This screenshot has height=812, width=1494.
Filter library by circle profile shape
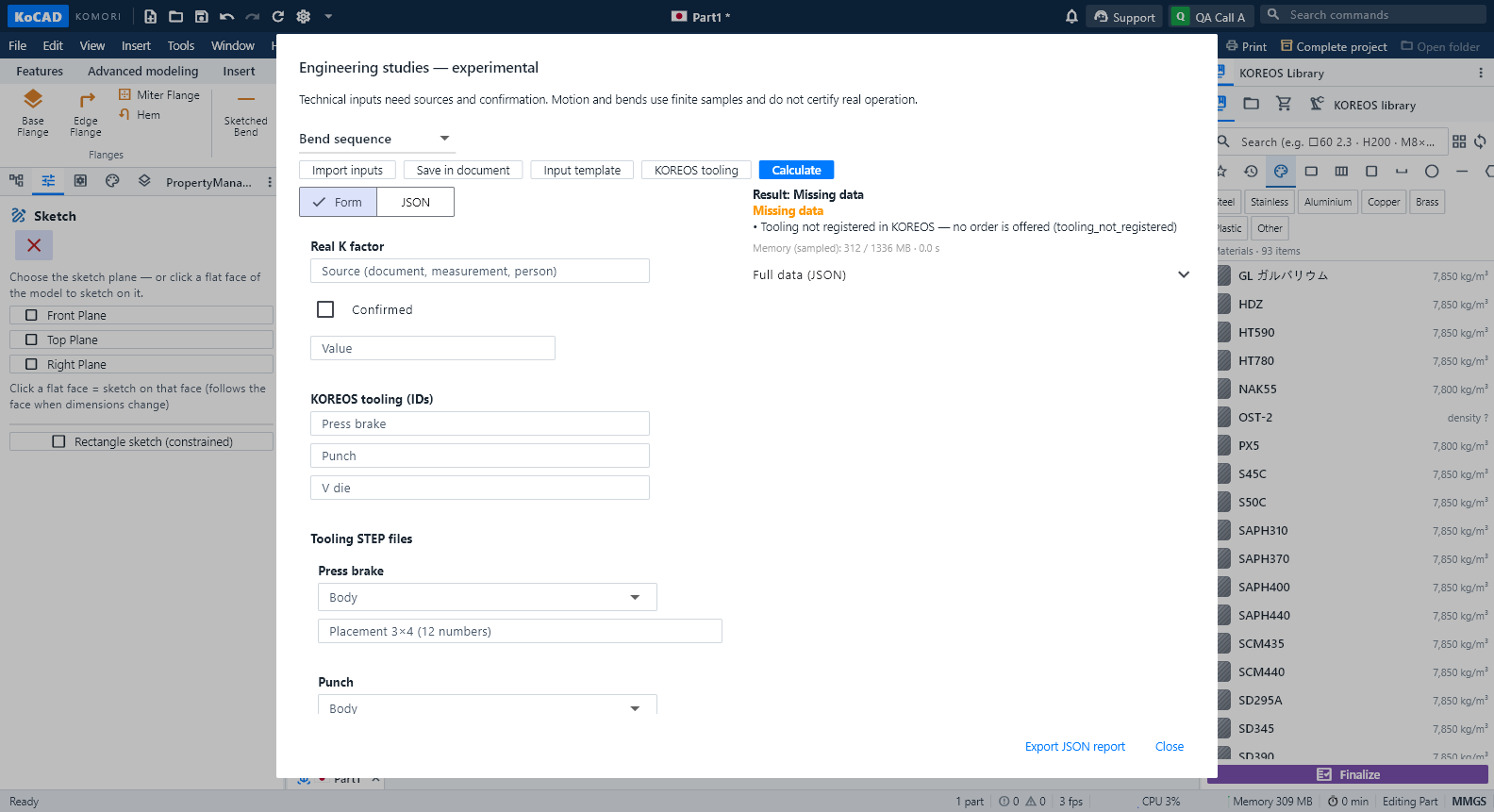click(x=1432, y=171)
